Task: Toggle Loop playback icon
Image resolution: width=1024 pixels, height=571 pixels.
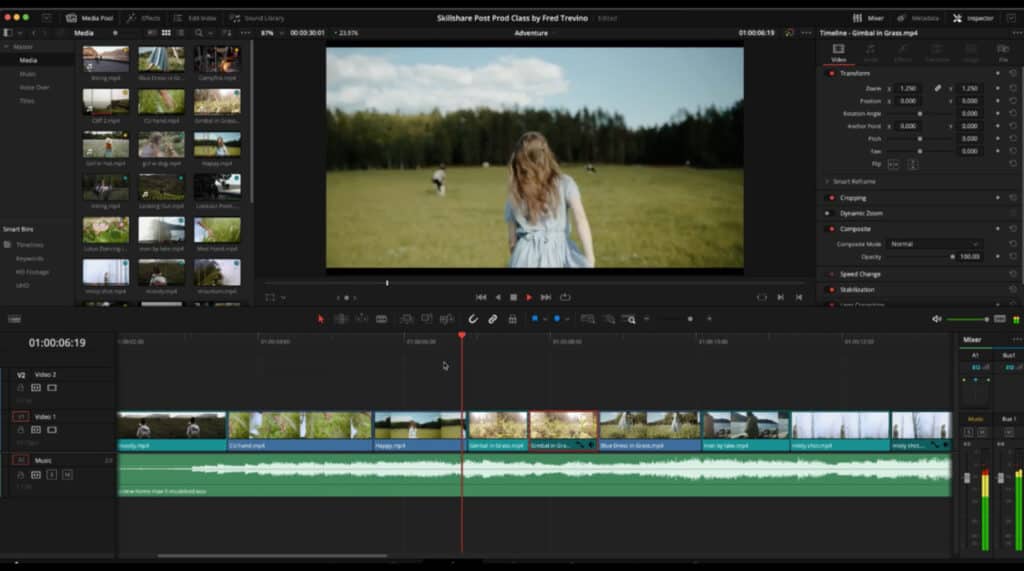Action: [x=566, y=297]
